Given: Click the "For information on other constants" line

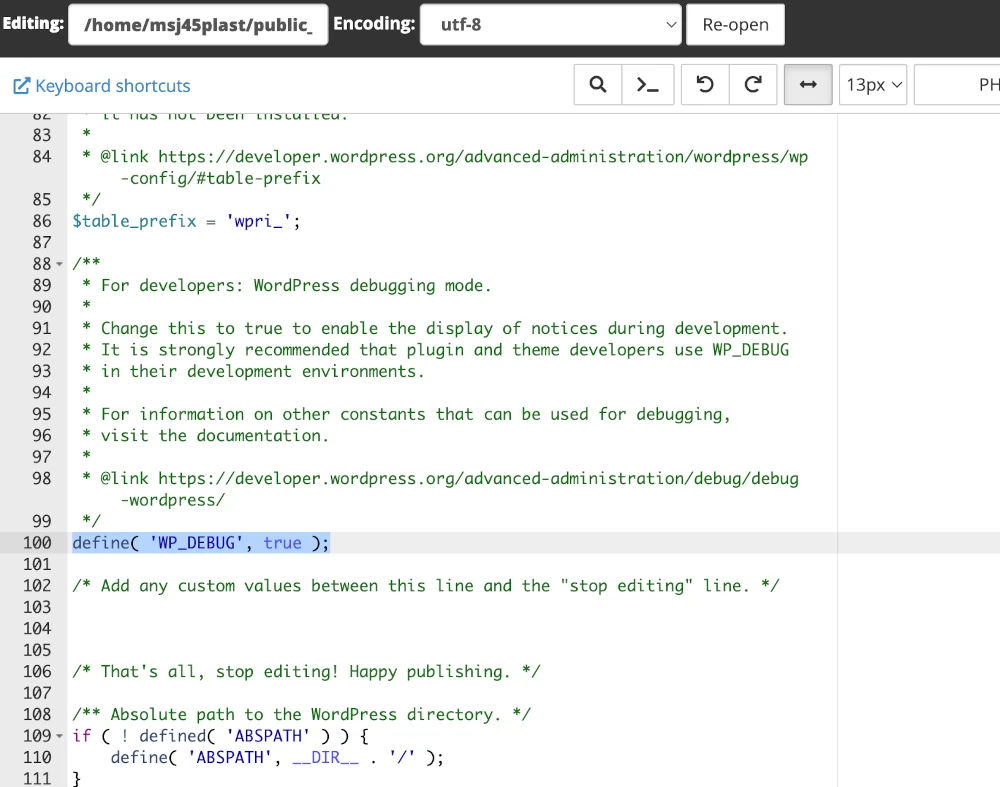Looking at the screenshot, I should pos(415,414).
